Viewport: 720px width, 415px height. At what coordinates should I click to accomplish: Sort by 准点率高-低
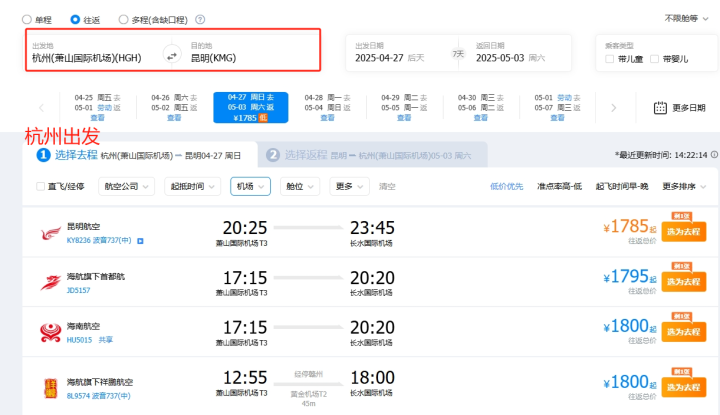point(559,186)
